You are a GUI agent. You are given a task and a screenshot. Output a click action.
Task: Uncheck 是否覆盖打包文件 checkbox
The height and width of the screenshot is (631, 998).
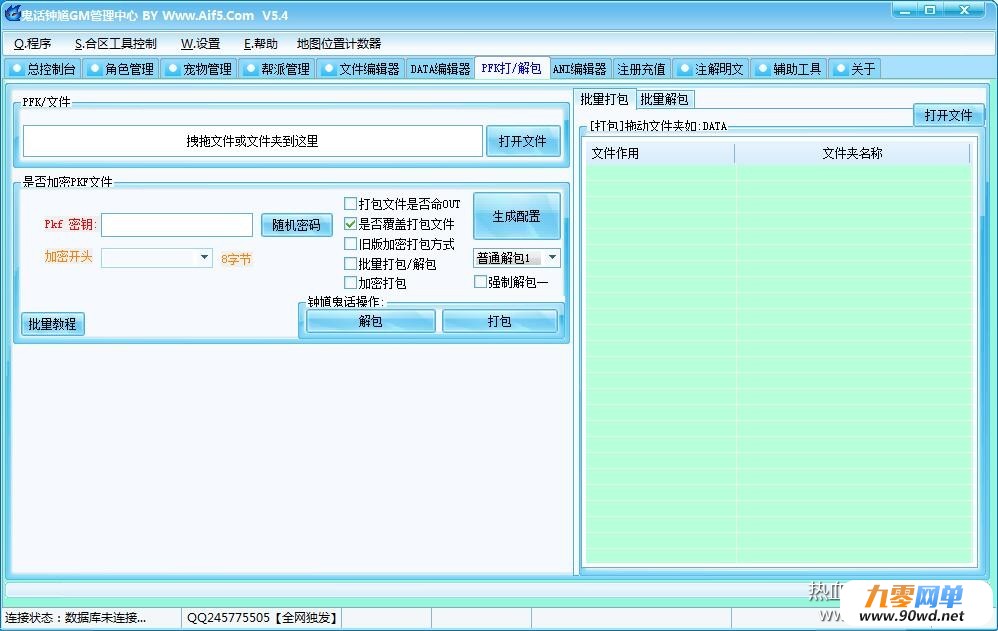pos(350,224)
